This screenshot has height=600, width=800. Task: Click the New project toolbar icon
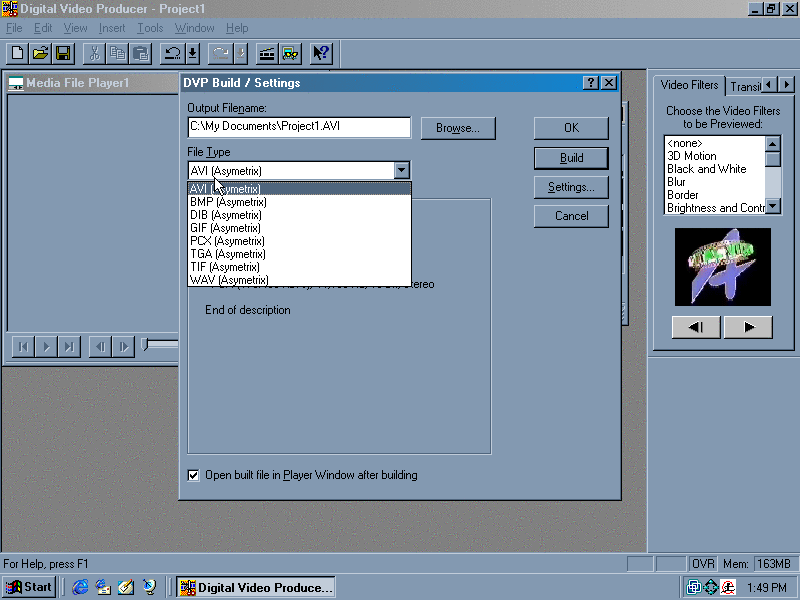pyautogui.click(x=17, y=53)
